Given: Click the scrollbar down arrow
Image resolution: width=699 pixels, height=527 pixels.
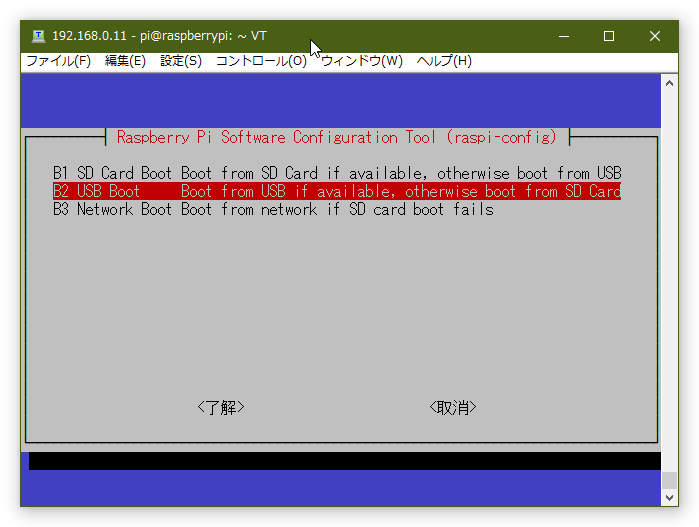Looking at the screenshot, I should [x=669, y=498].
